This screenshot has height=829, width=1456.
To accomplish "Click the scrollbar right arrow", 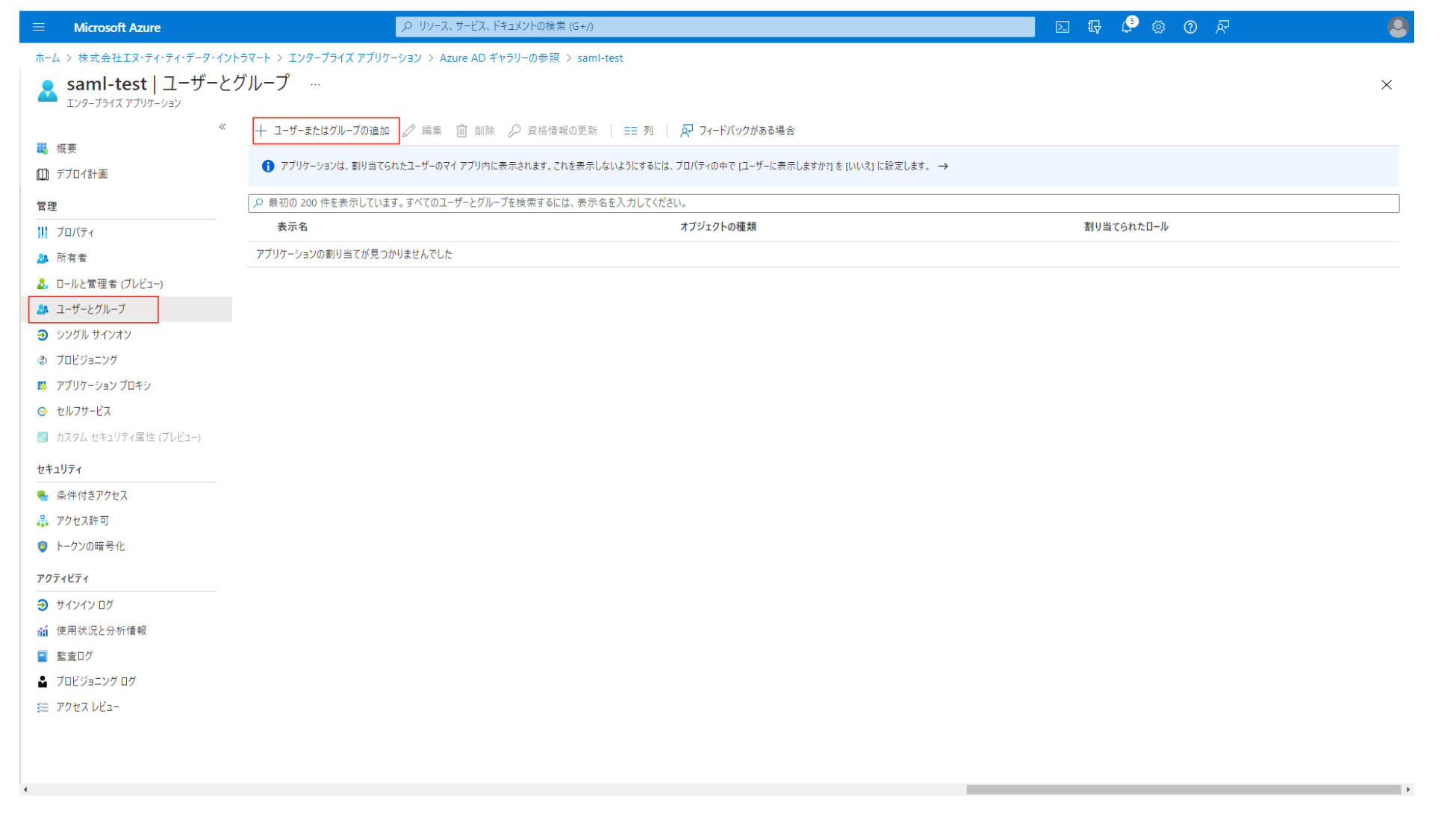I will click(1408, 789).
